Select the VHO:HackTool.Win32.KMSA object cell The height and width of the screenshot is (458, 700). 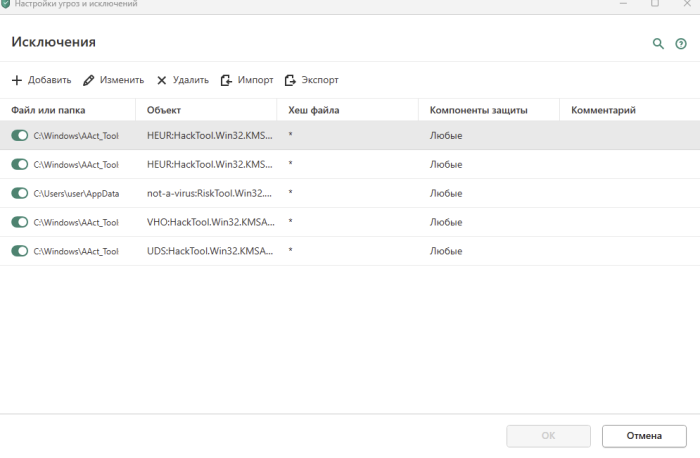tap(211, 222)
